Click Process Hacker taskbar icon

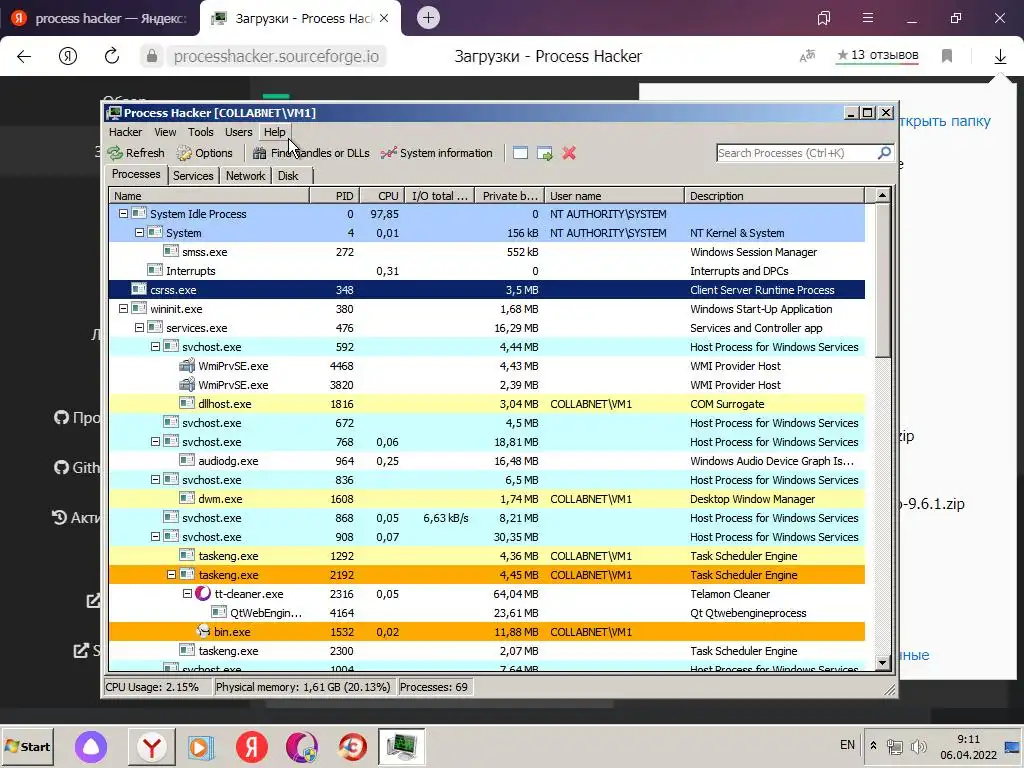click(x=401, y=746)
